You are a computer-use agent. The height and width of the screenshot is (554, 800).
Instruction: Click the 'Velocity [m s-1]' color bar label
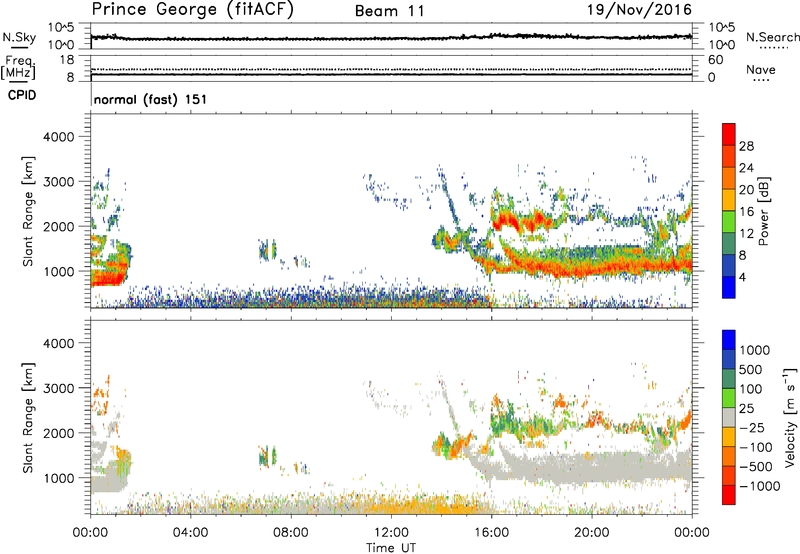(x=790, y=417)
